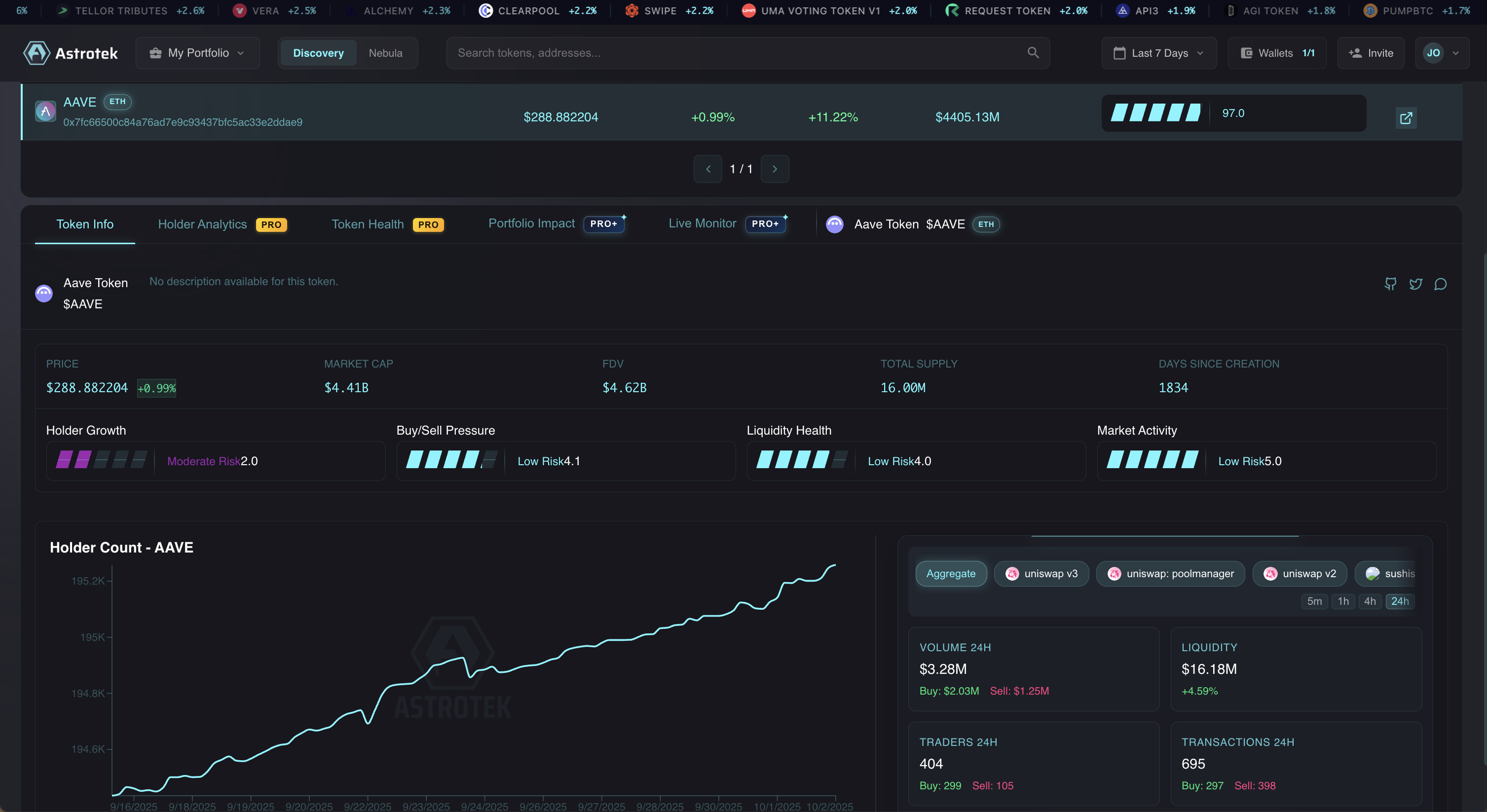This screenshot has height=812, width=1487.
Task: Open the Token Health tab
Action: pyautogui.click(x=368, y=224)
